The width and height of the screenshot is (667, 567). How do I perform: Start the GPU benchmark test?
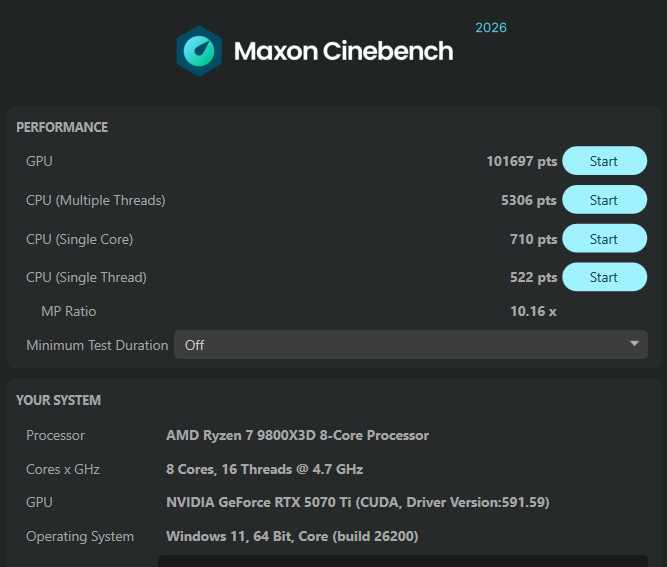coord(604,161)
